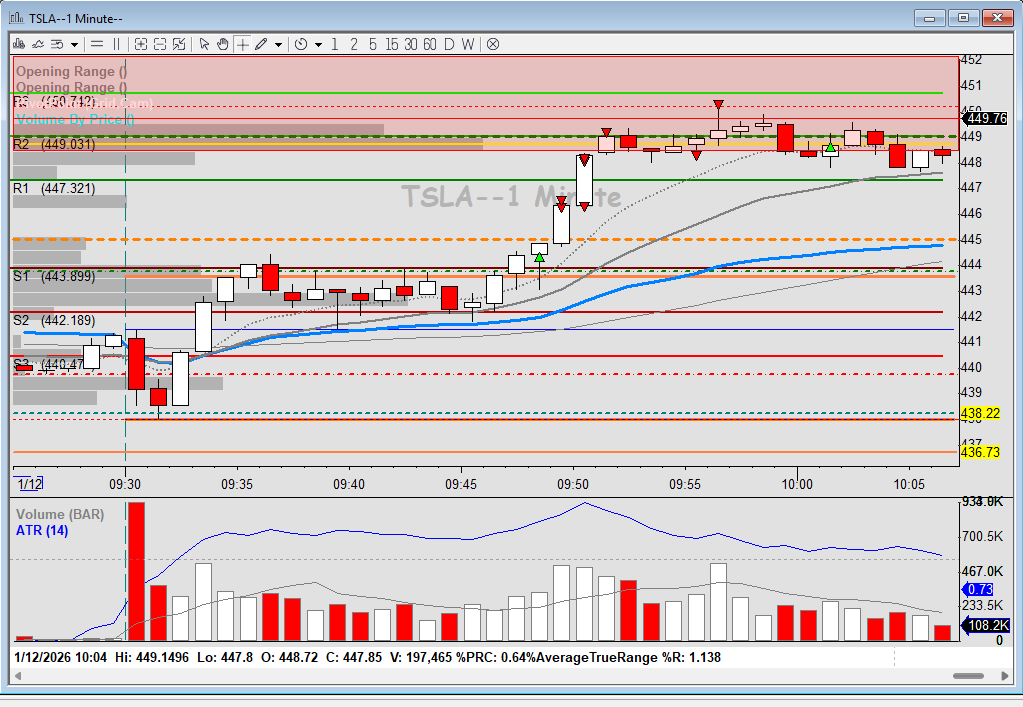Image resolution: width=1023 pixels, height=707 pixels.
Task: Click the zoom out icon
Action: (x=160, y=44)
